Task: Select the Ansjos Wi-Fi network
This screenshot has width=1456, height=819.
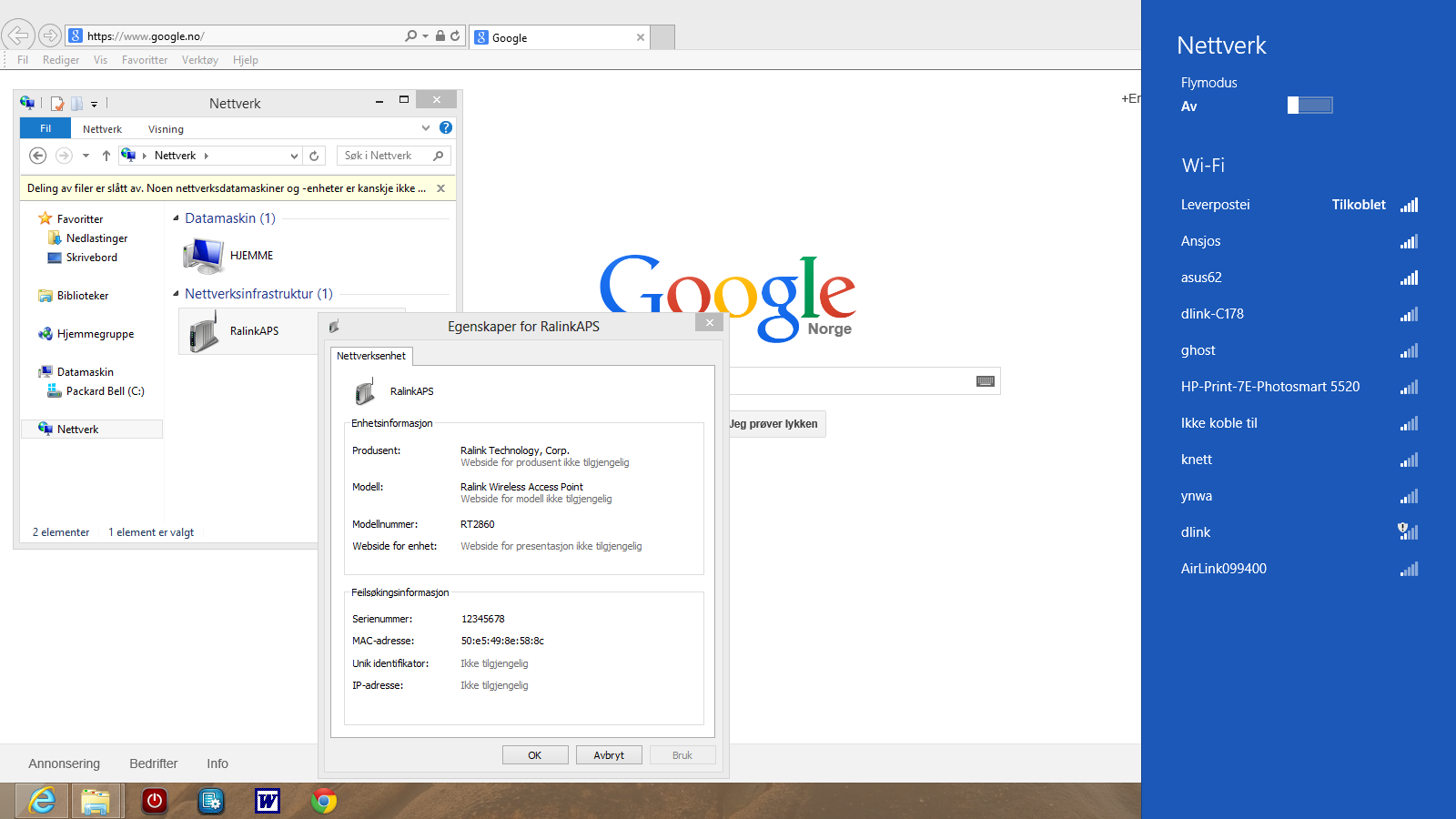Action: (x=1299, y=241)
